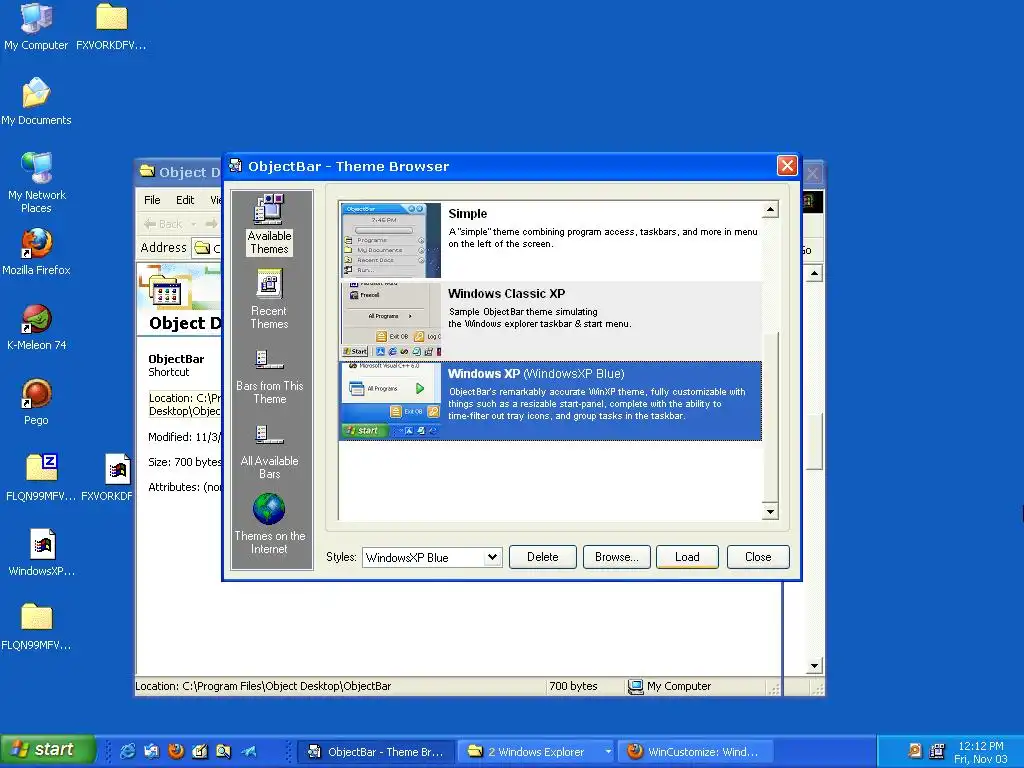
Task: Open the Edit menu in Explorer window
Action: (185, 200)
